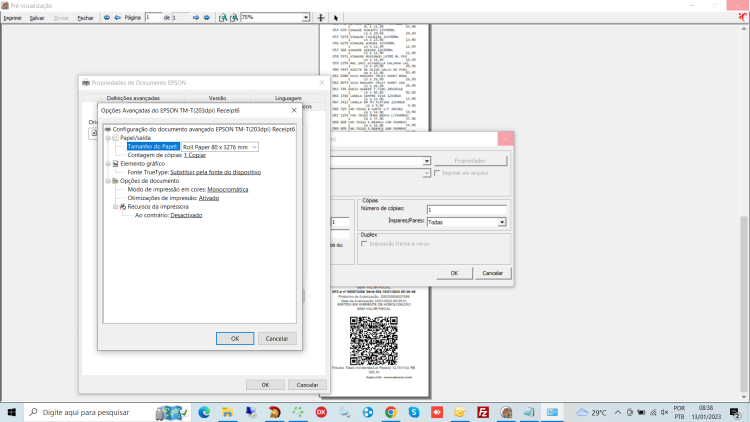Viewport: 750px width, 422px height.
Task: Click the scroll down arrow of preview window
Action: tap(744, 397)
